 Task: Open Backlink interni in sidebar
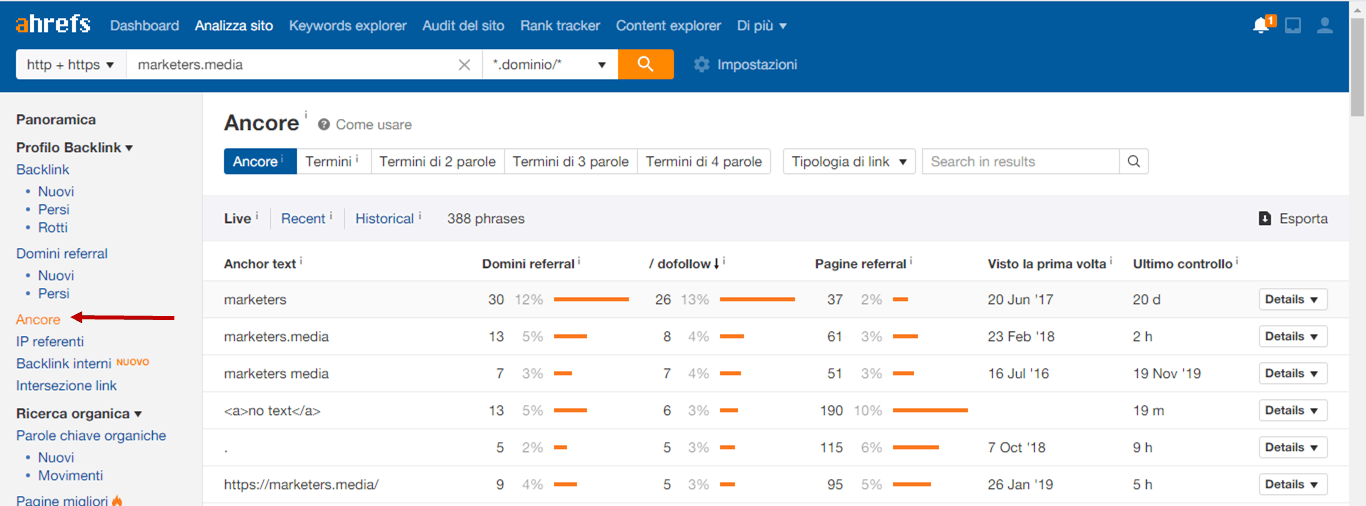pos(64,364)
